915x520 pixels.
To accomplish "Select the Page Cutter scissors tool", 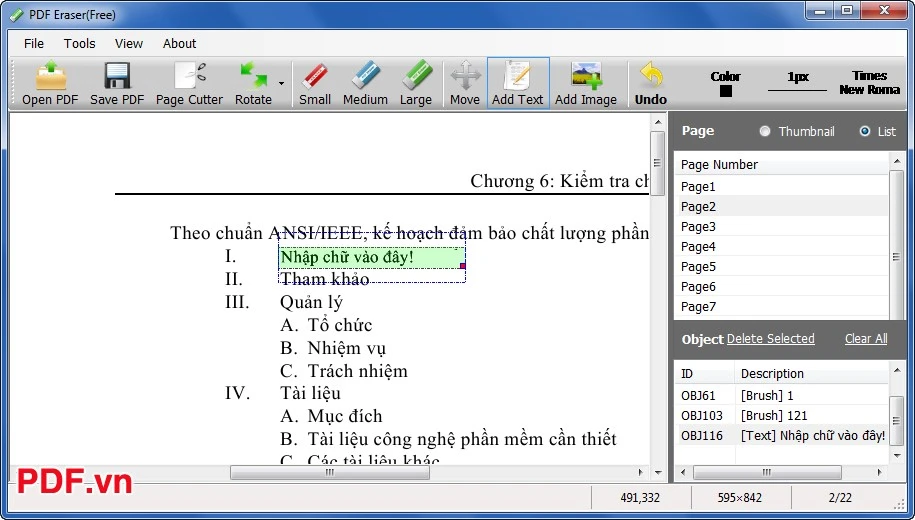I will pos(189,83).
